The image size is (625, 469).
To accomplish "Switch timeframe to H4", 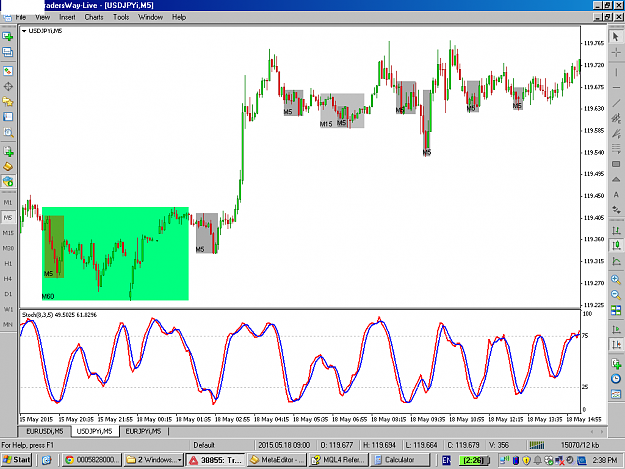I will click(x=8, y=279).
